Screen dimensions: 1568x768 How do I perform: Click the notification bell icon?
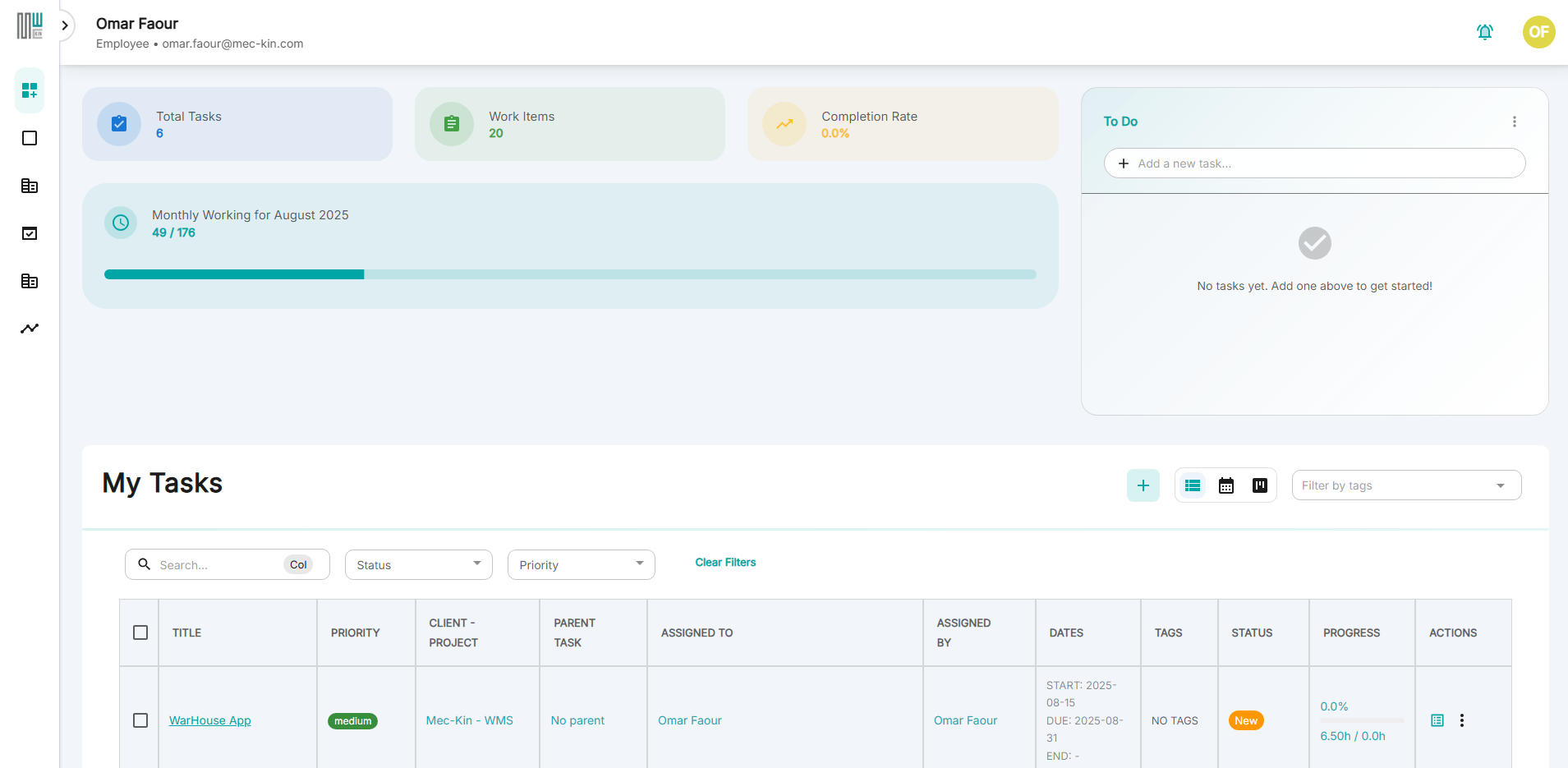[1484, 32]
